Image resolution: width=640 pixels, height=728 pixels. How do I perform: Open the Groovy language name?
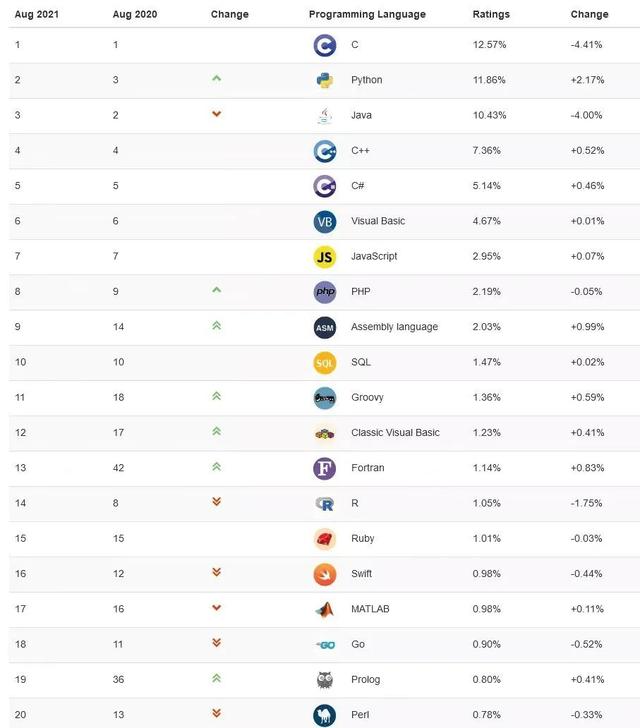[367, 397]
